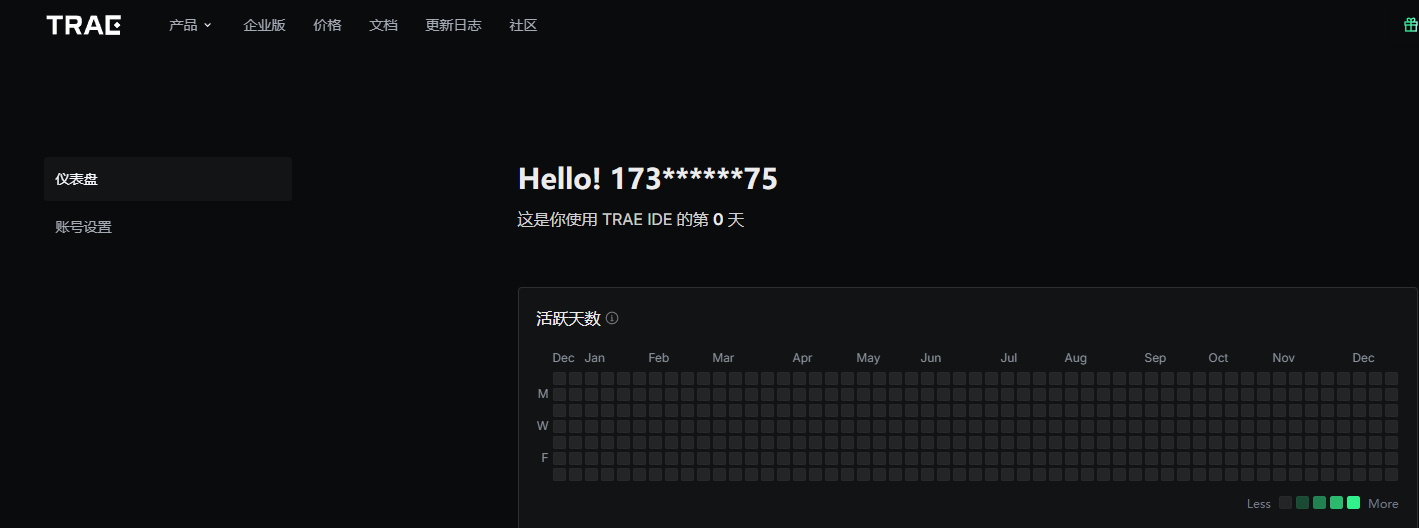Click the Oct month label
The height and width of the screenshot is (528, 1419).
coord(1218,358)
